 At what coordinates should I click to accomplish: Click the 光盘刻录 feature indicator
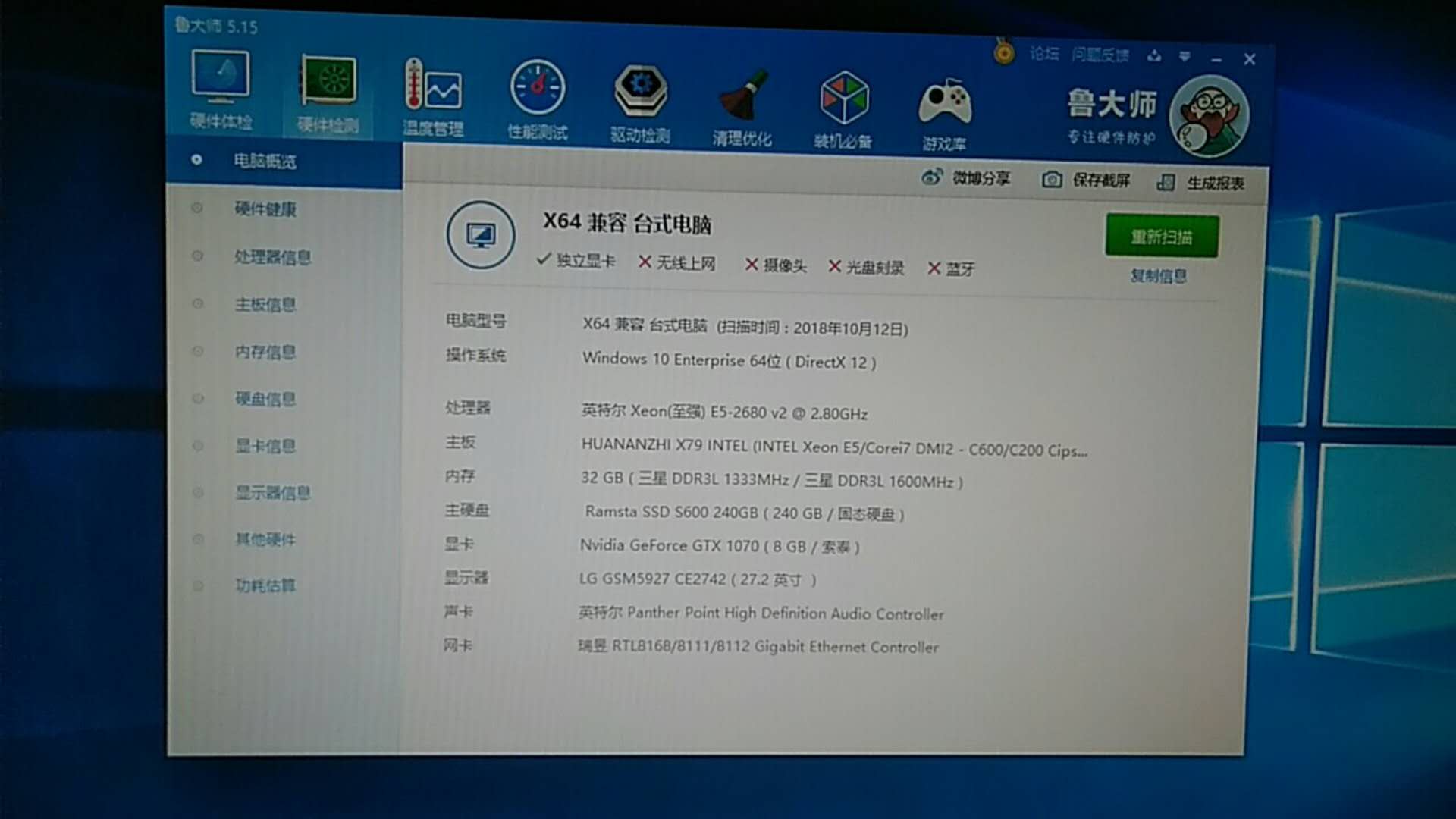click(x=866, y=267)
